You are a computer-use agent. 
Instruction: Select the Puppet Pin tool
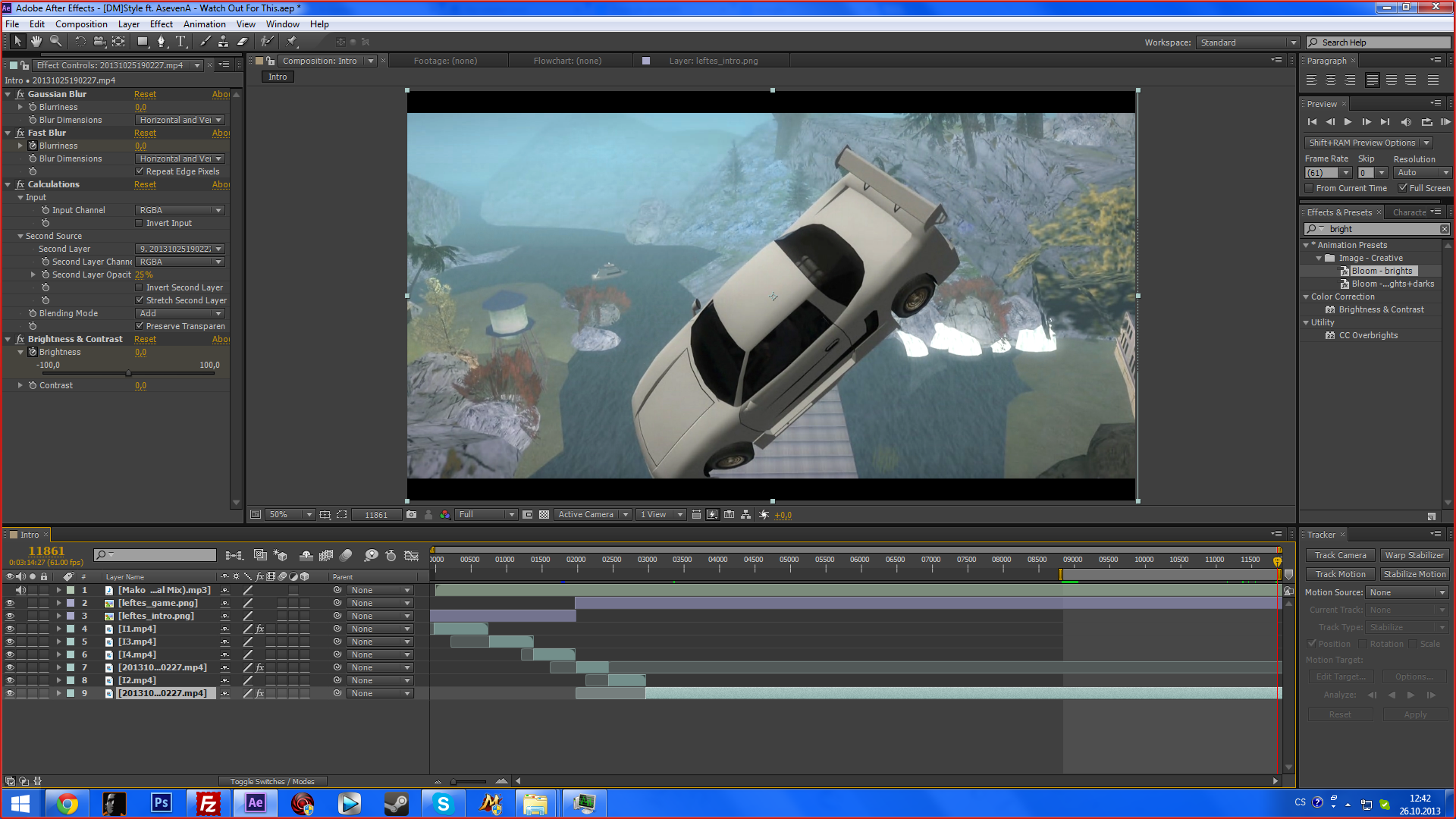292,42
